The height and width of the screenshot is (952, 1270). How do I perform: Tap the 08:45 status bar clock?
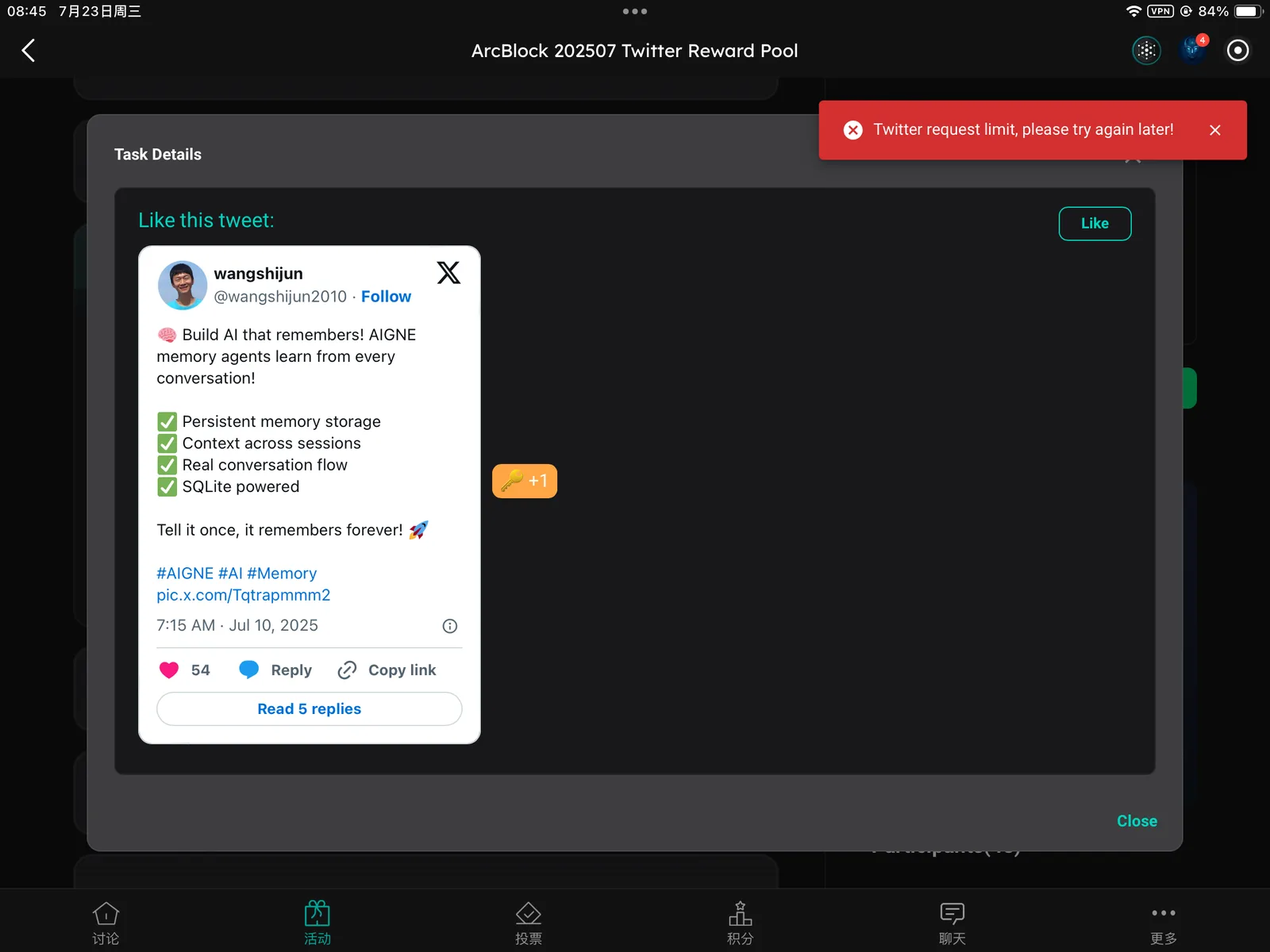click(27, 11)
